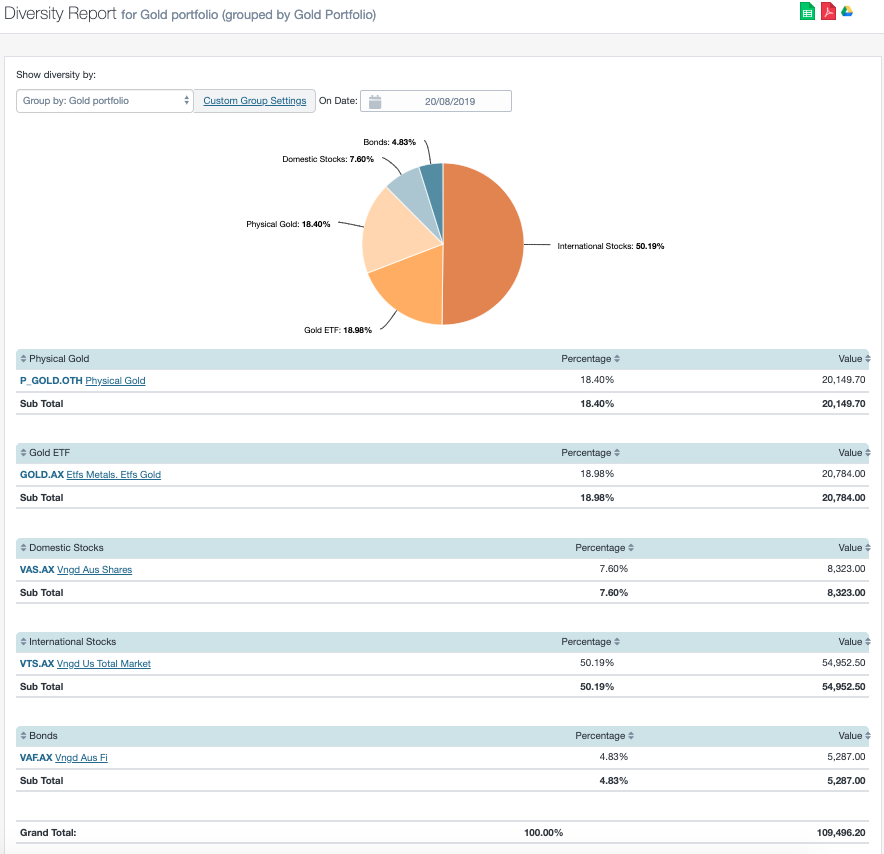Viewport: 884px width, 854px height.
Task: Select the International Stocks pie slice
Action: click(x=480, y=245)
